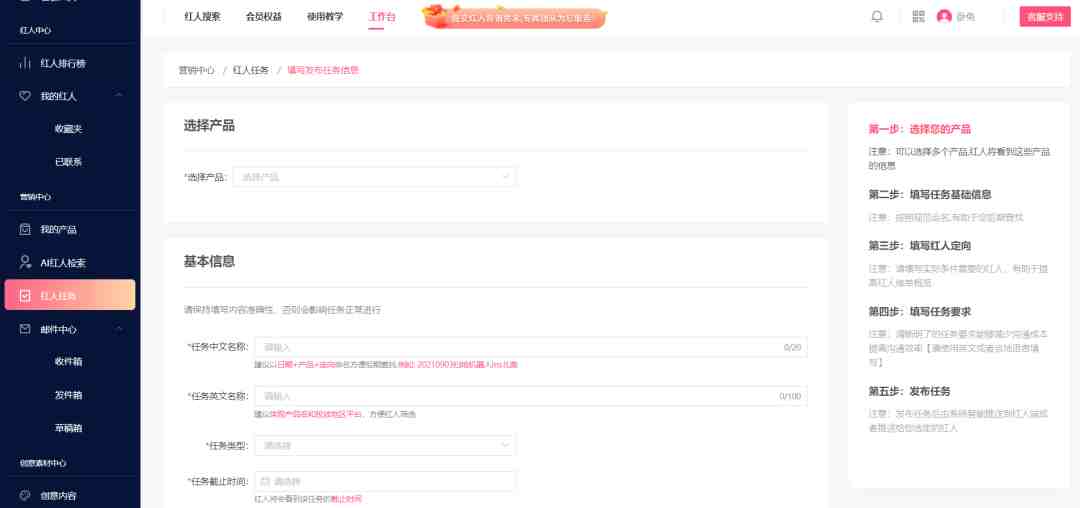Image resolution: width=1080 pixels, height=508 pixels.
Task: Click 第四步：填写任务要求 step heading
Action: [x=920, y=311]
